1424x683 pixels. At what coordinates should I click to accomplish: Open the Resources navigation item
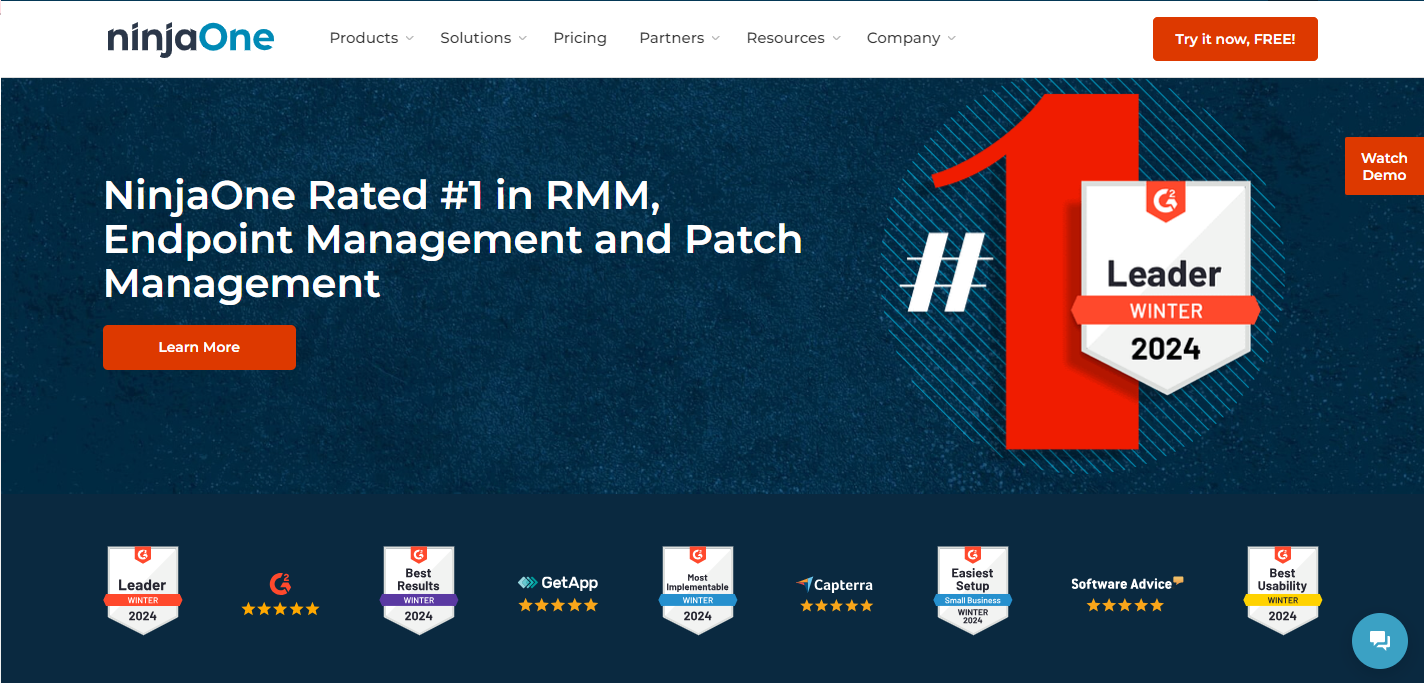[x=786, y=38]
